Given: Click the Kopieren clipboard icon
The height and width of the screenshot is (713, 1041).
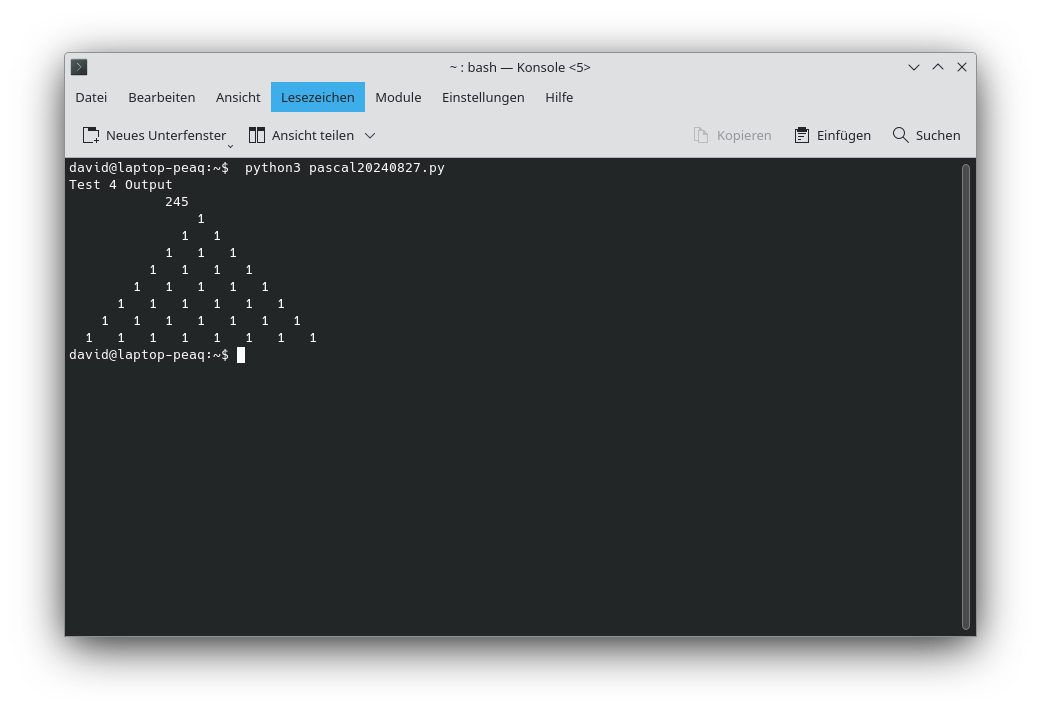Looking at the screenshot, I should (700, 134).
